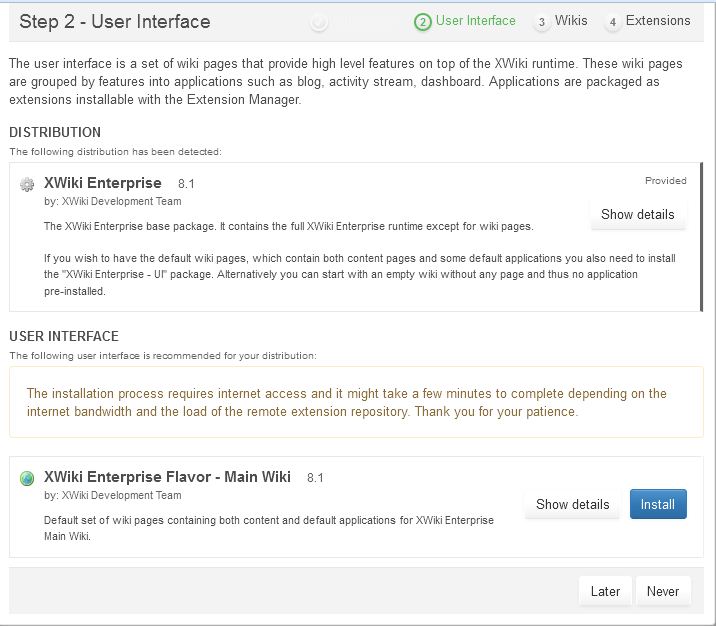Click the 8.1 version next to XWiki Enterprise

[186, 184]
